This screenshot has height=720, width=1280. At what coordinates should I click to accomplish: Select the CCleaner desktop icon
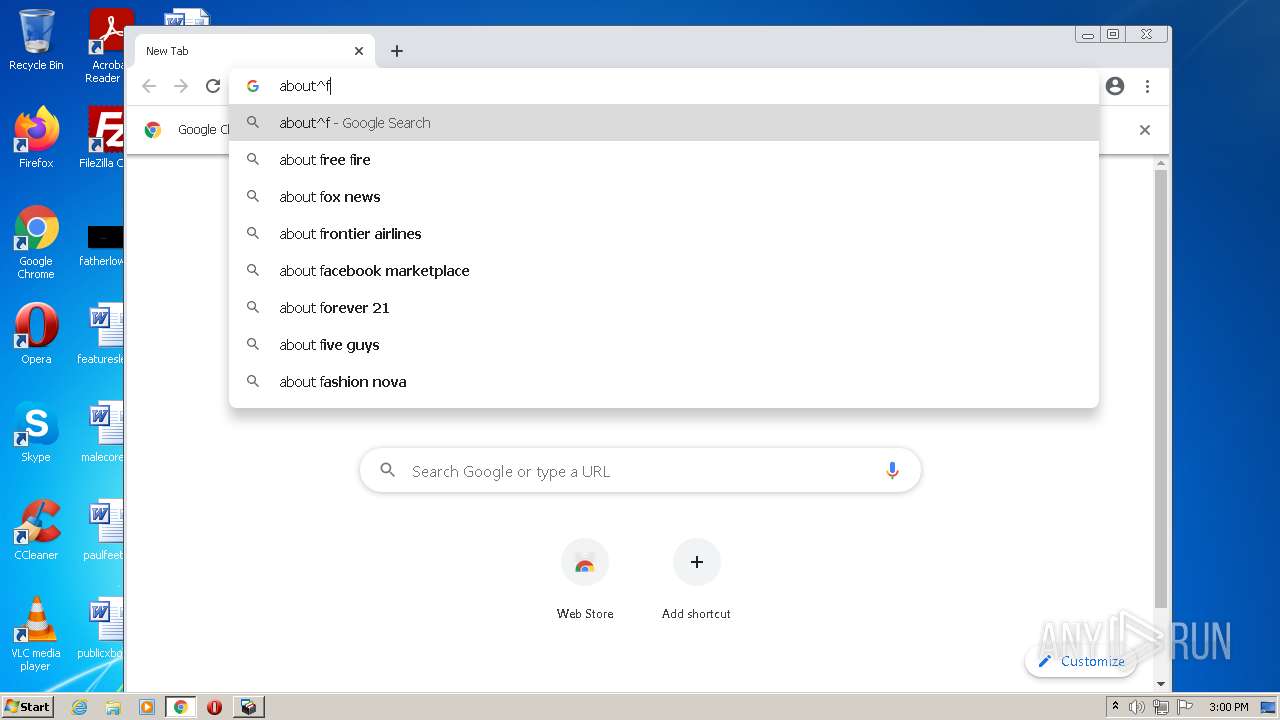click(36, 529)
